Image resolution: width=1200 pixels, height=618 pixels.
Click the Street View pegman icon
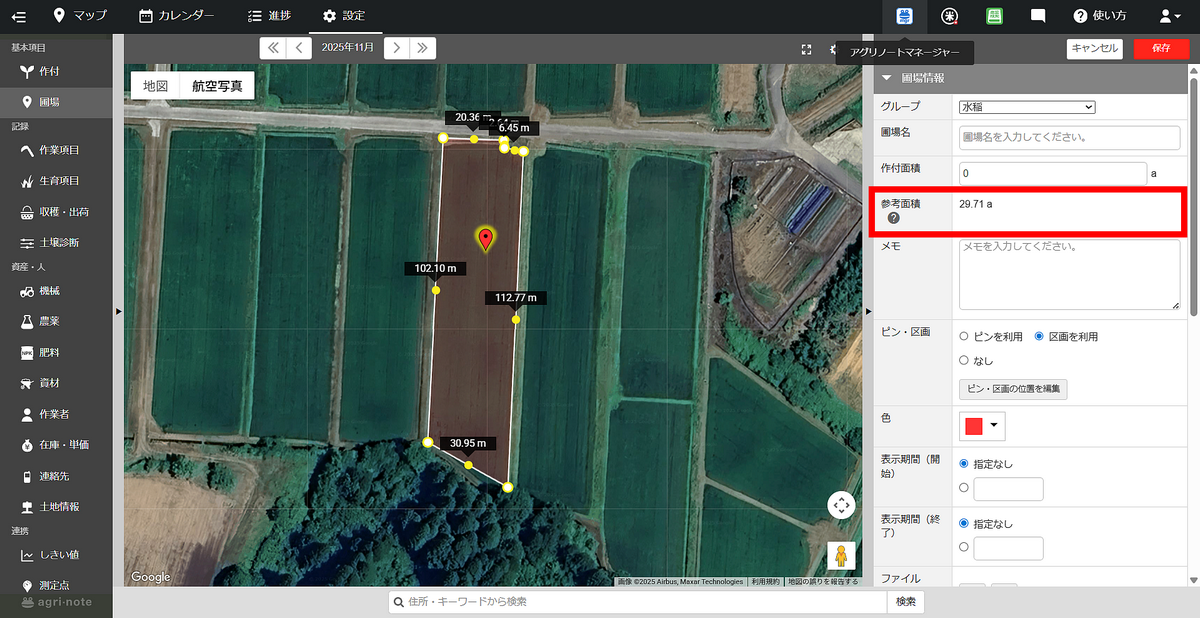841,556
